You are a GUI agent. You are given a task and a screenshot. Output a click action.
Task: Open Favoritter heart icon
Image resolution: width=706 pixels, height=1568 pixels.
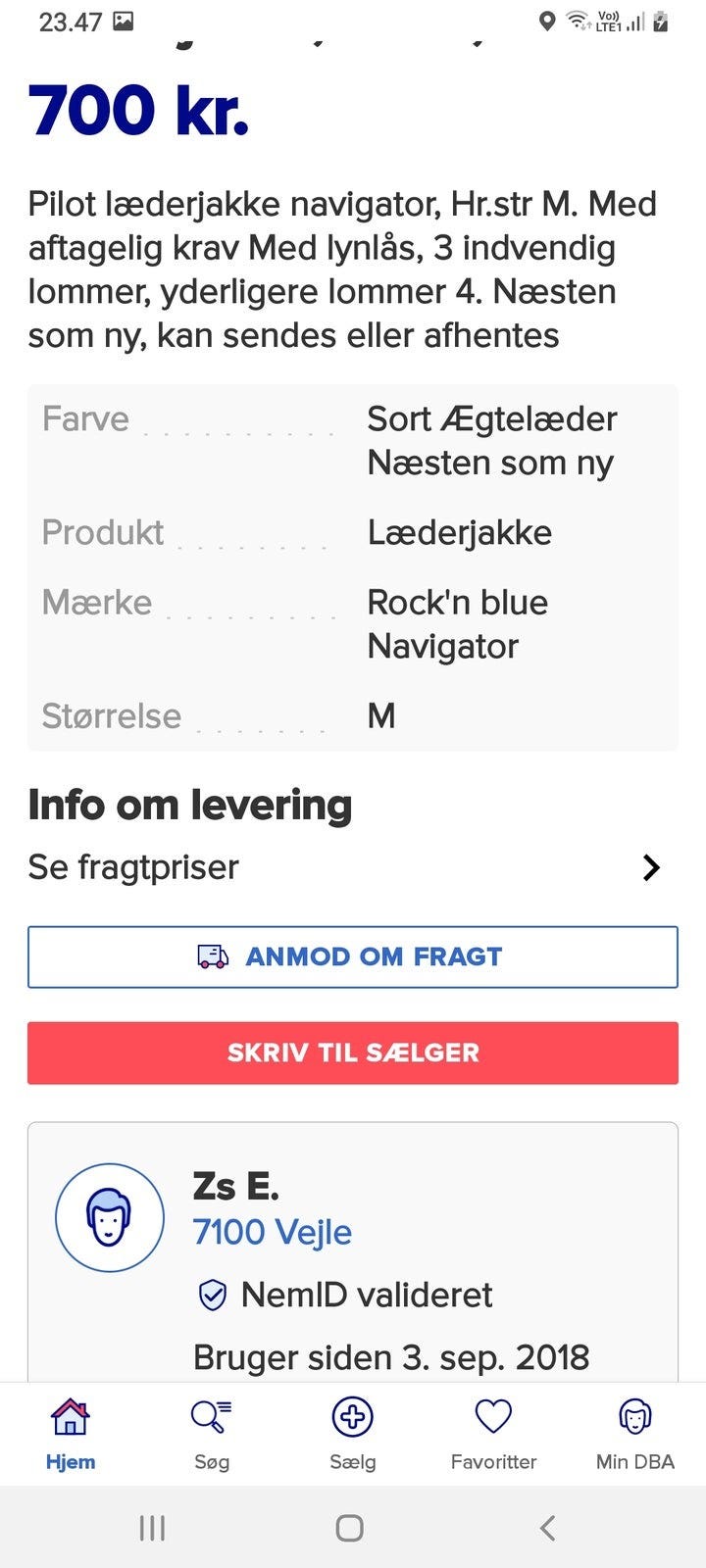click(493, 1417)
